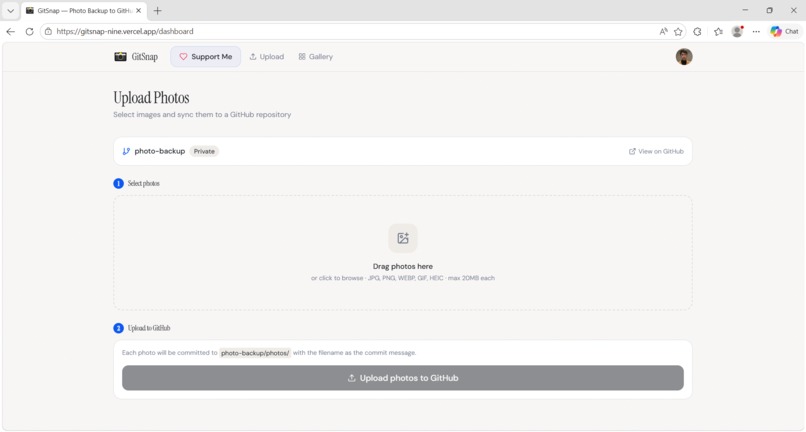Screen dimensions: 806x432
Task: Click the Upload to GitHub step heading
Action: (149, 328)
